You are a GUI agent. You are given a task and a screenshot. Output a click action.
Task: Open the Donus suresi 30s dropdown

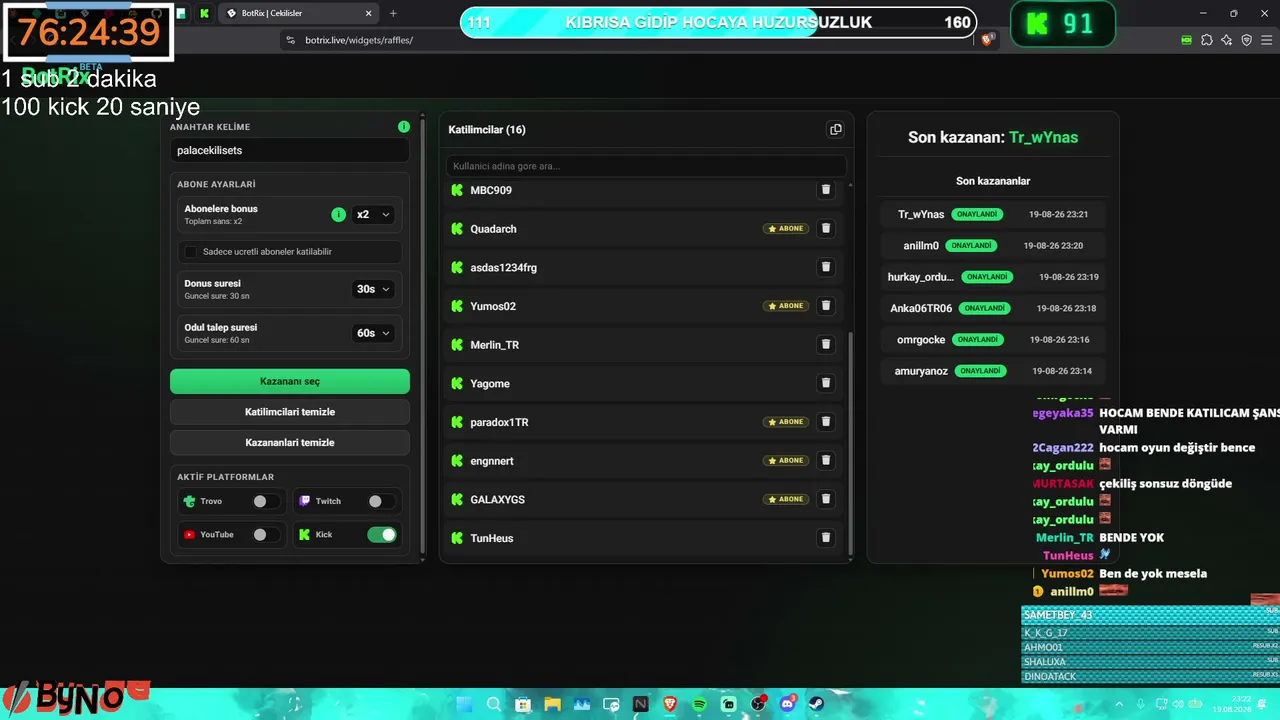[x=373, y=289]
